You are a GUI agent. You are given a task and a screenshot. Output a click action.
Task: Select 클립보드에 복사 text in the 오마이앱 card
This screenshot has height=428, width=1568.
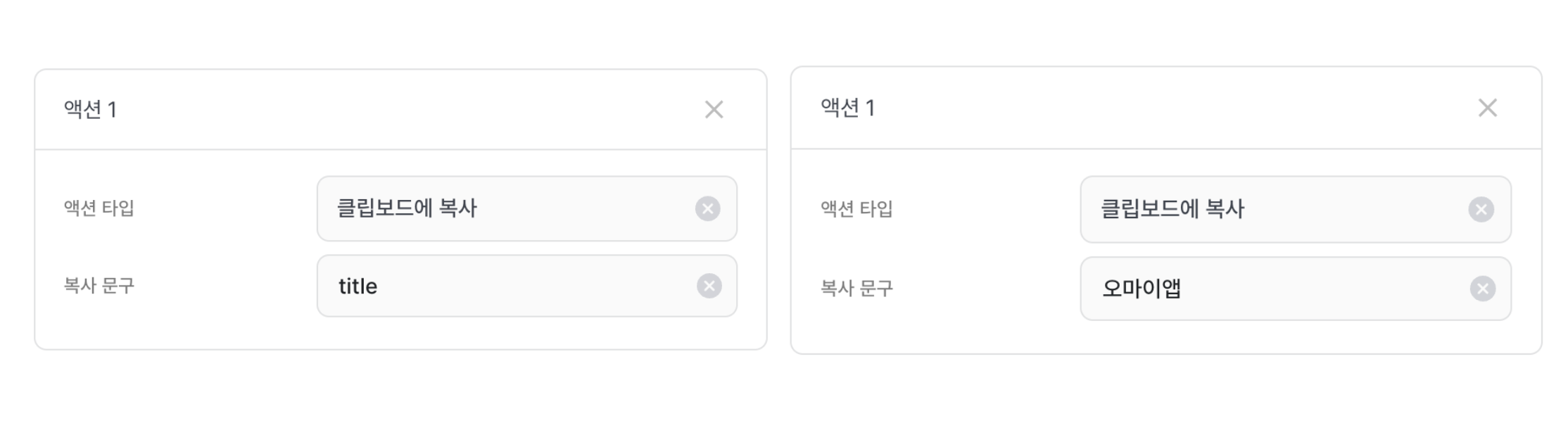[1172, 209]
